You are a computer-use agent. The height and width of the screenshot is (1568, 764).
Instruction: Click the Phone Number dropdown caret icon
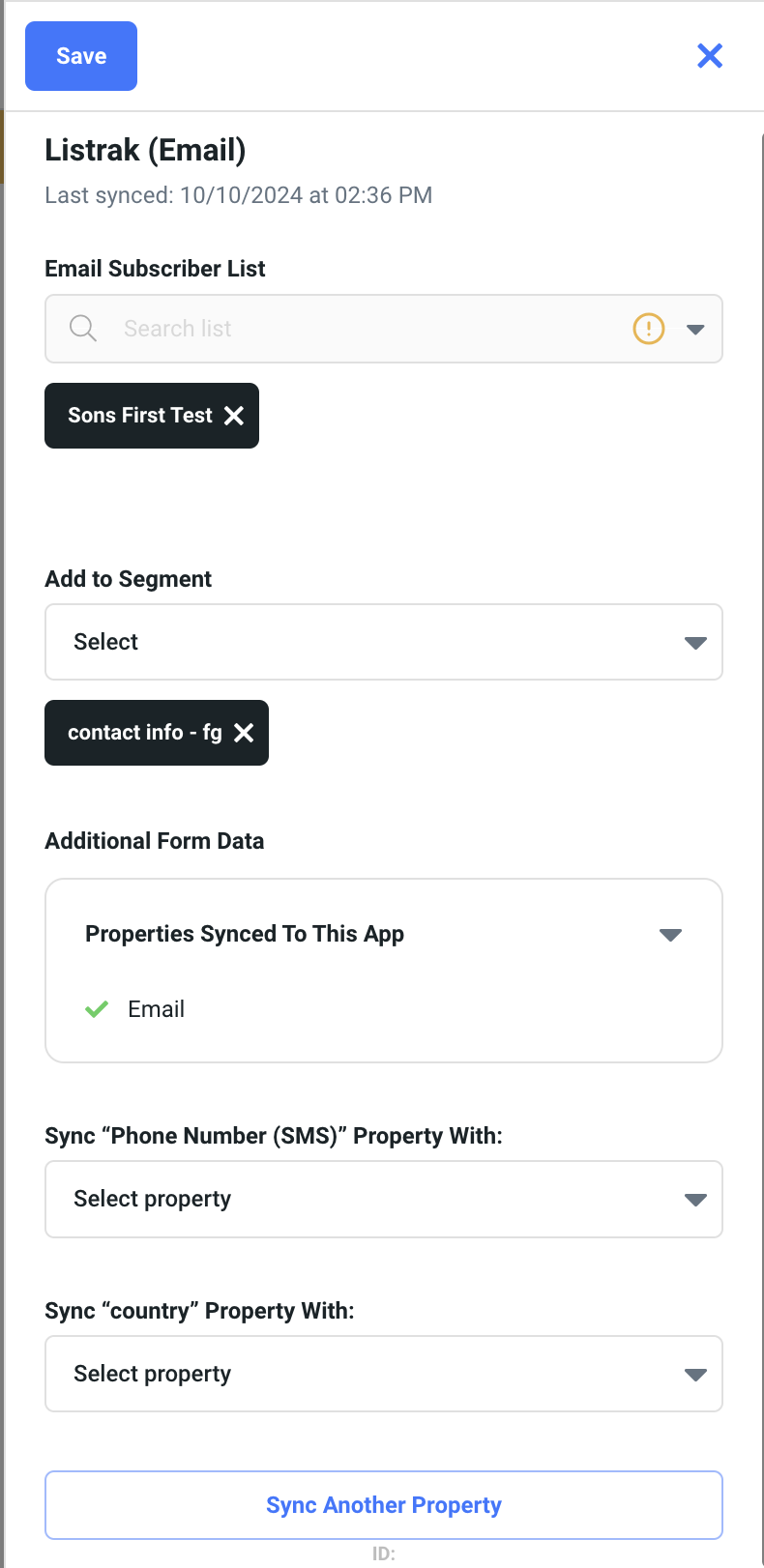coord(695,1200)
